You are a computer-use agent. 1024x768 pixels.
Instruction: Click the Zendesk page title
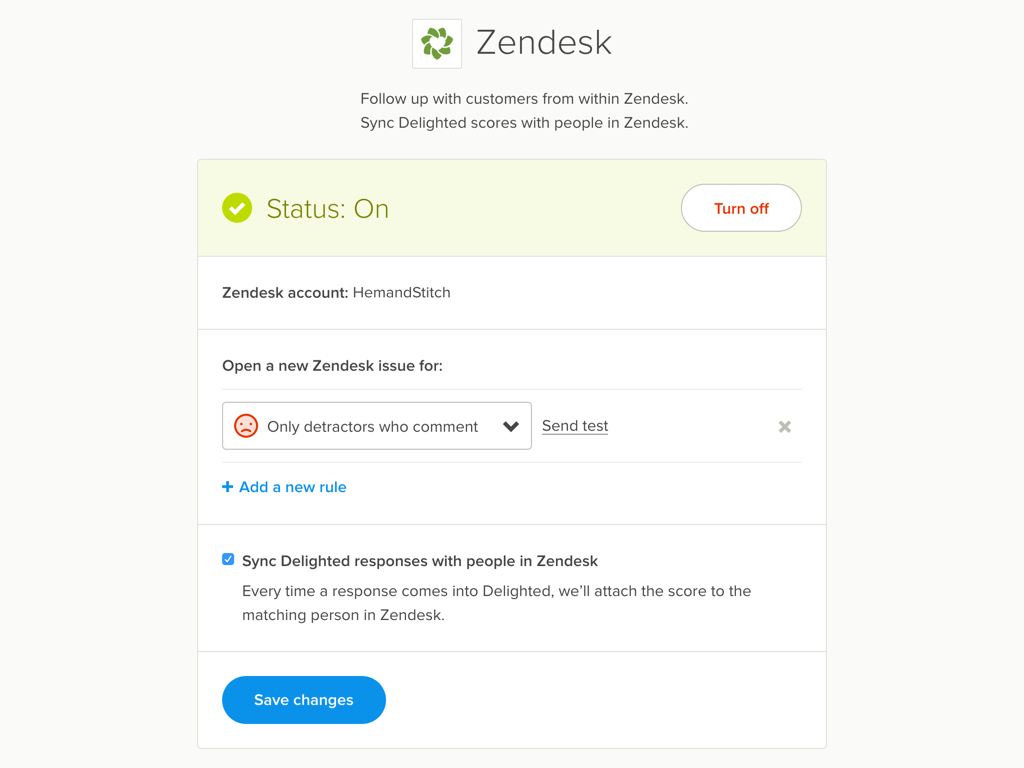coord(544,43)
